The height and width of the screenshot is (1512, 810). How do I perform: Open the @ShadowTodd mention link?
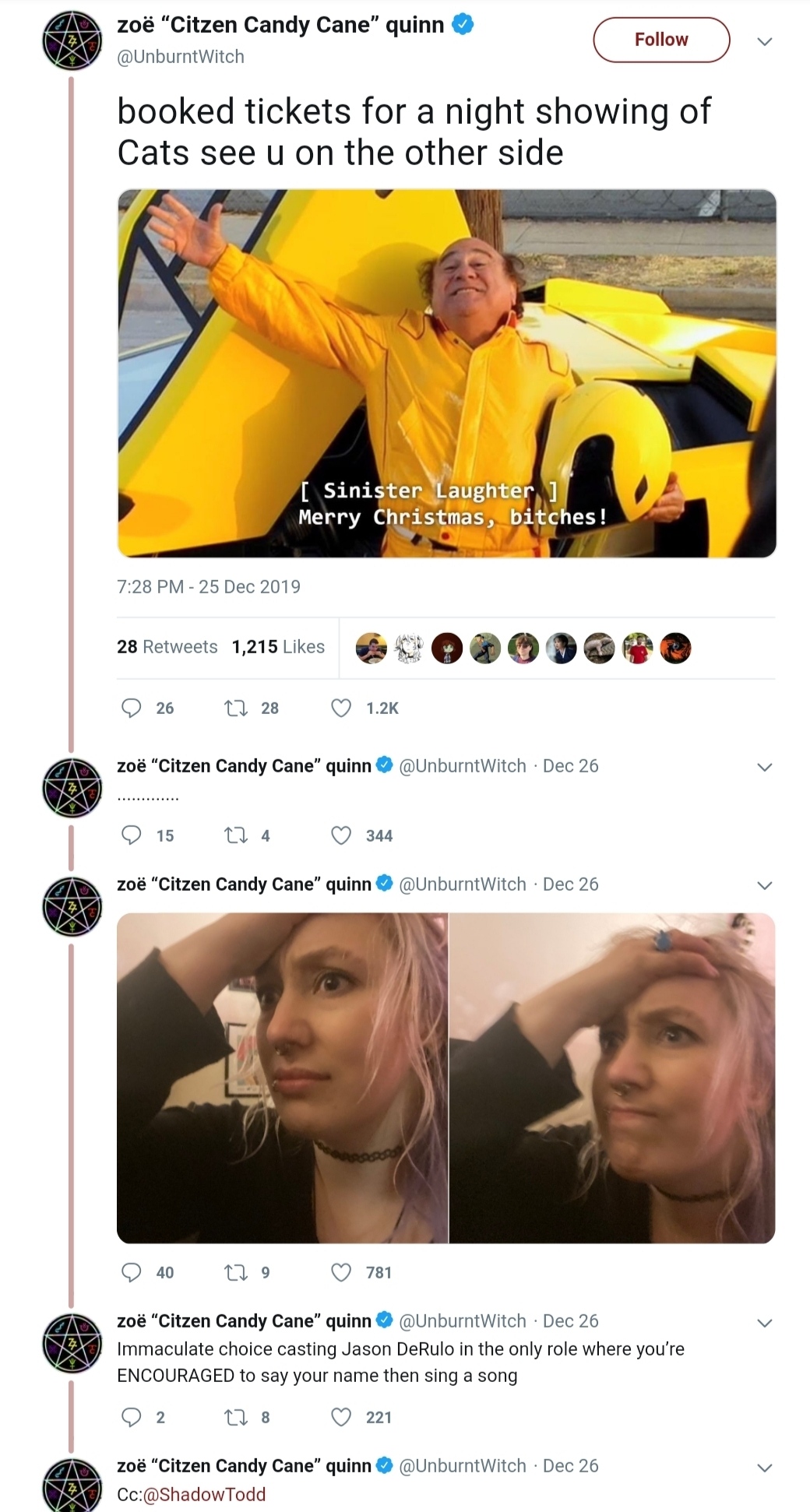(x=204, y=1494)
